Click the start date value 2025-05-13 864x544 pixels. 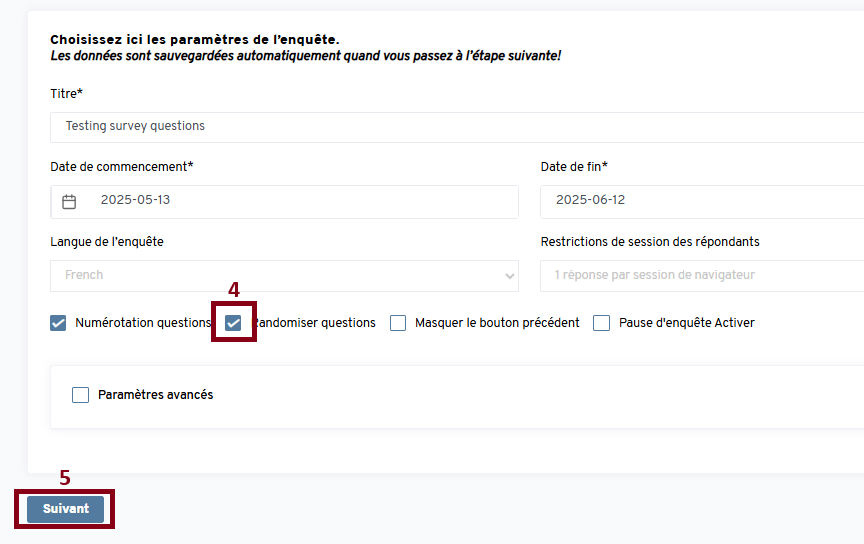coord(136,200)
